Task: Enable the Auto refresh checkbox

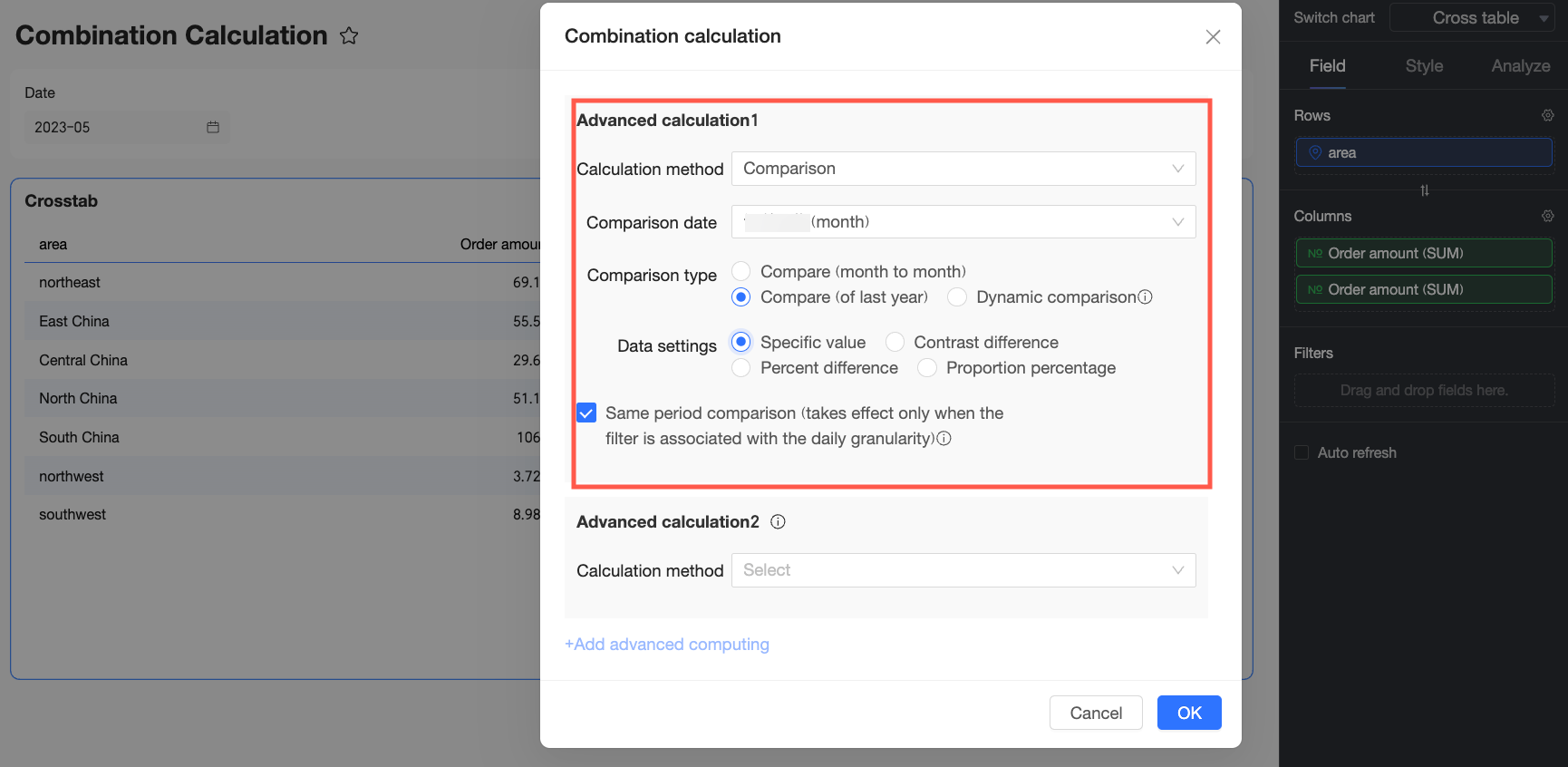Action: tap(1302, 452)
